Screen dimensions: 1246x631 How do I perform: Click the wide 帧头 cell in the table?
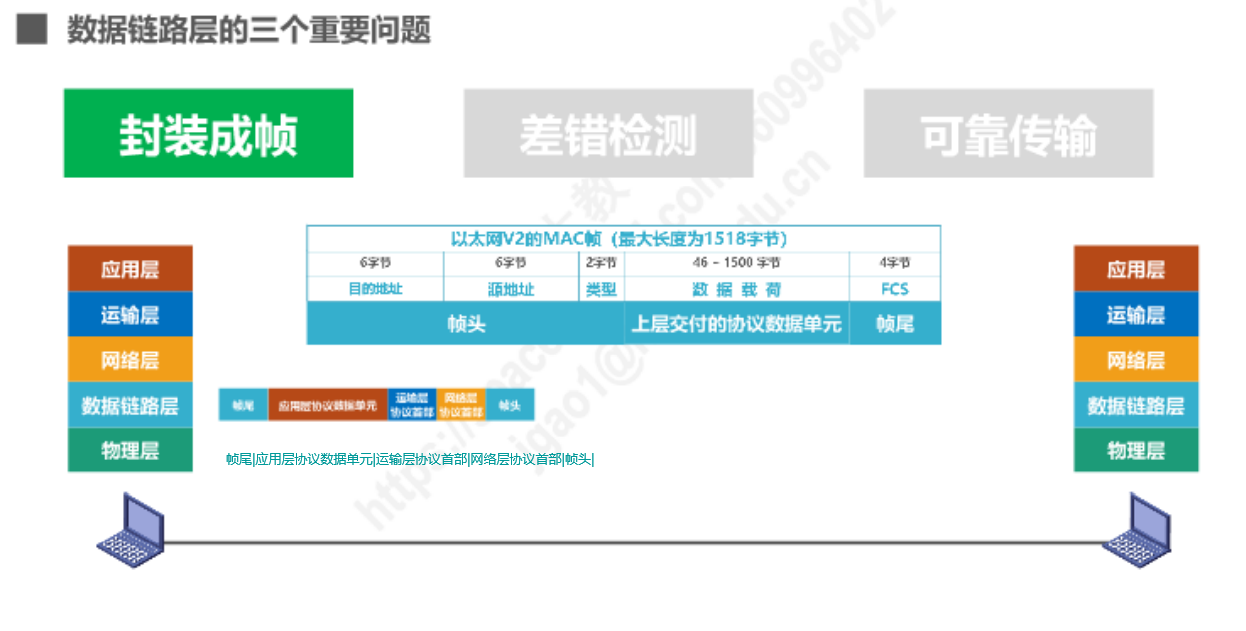point(466,324)
